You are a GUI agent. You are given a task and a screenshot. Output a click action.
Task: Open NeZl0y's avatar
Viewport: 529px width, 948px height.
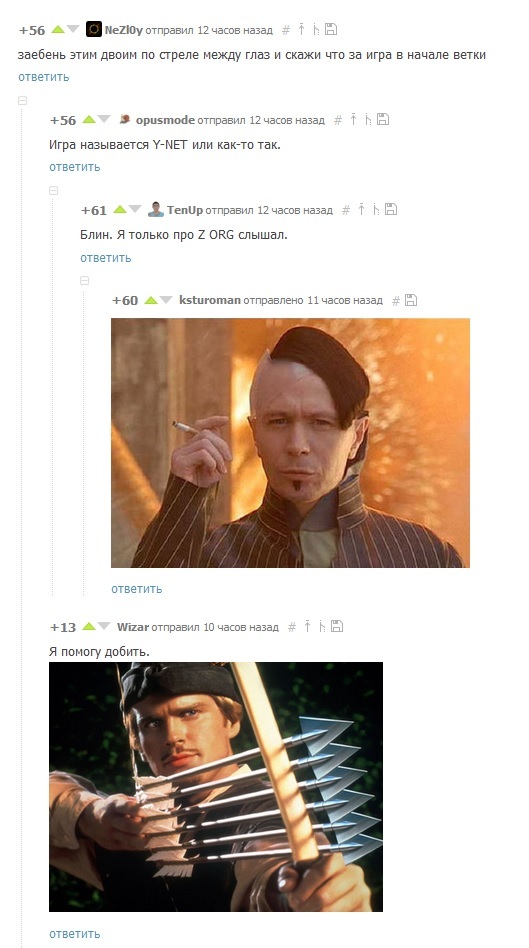tap(94, 29)
